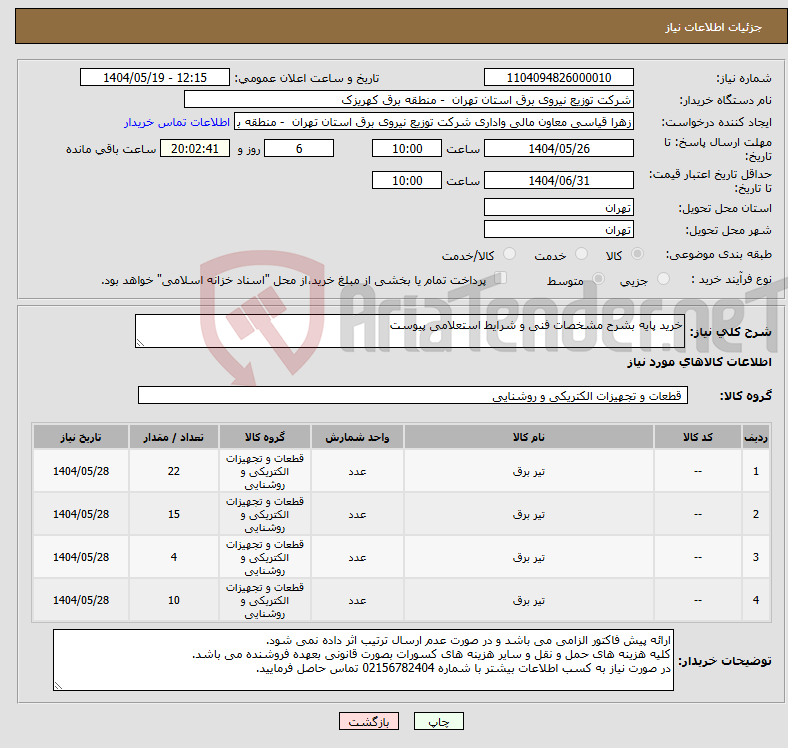Click the چاپ (print) button
The image size is (788, 748).
tap(438, 721)
